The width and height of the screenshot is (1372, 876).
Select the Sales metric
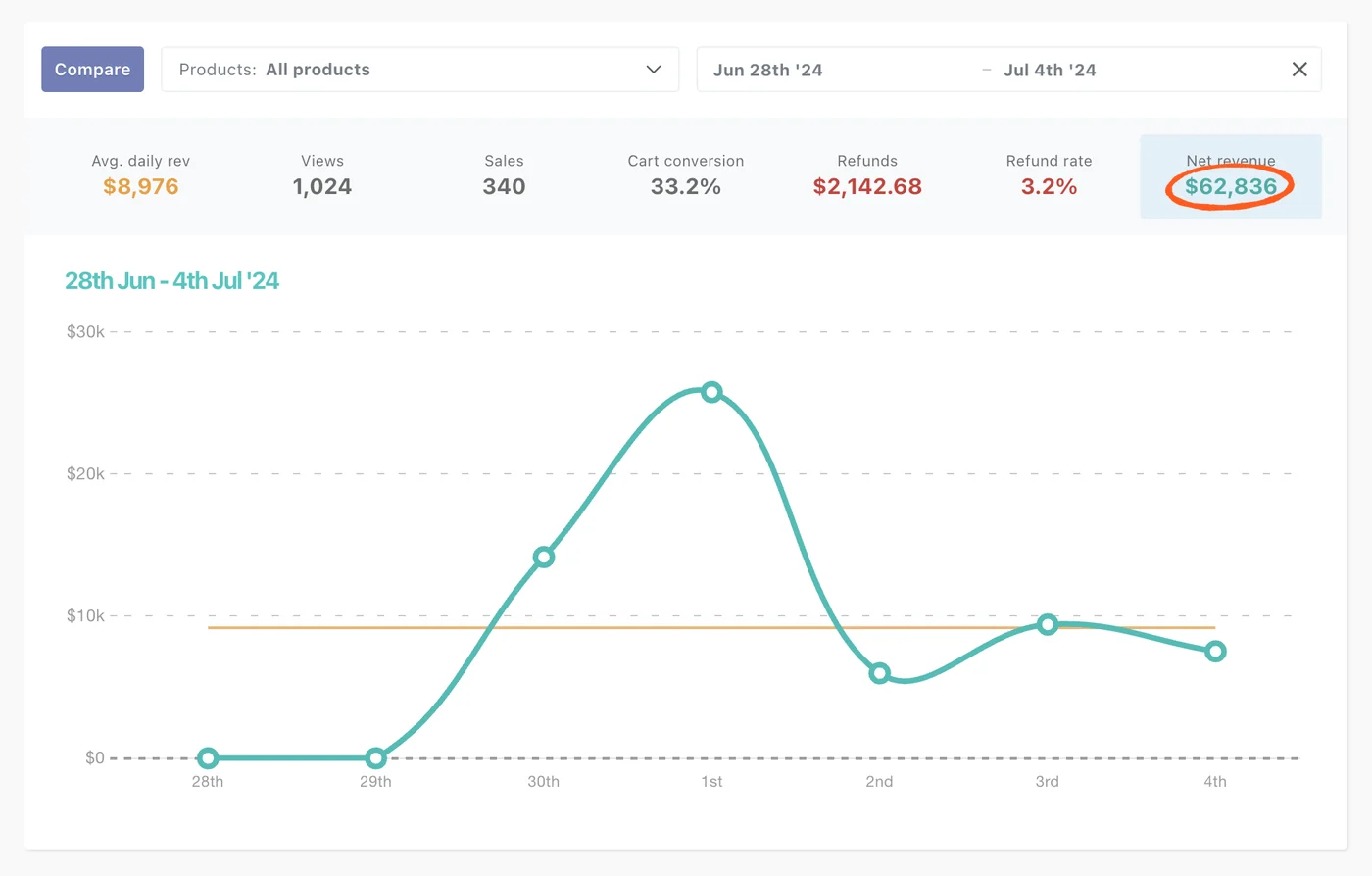504,176
